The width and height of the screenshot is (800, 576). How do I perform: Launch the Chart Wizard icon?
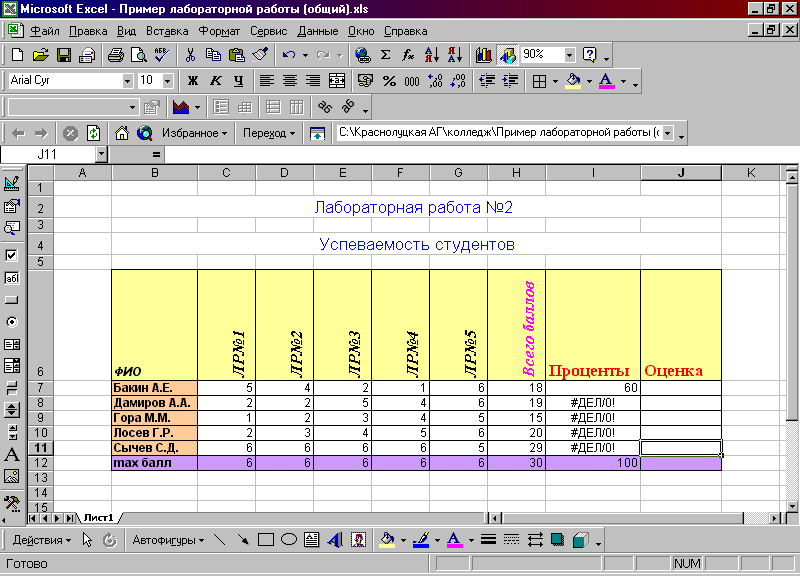pos(483,55)
